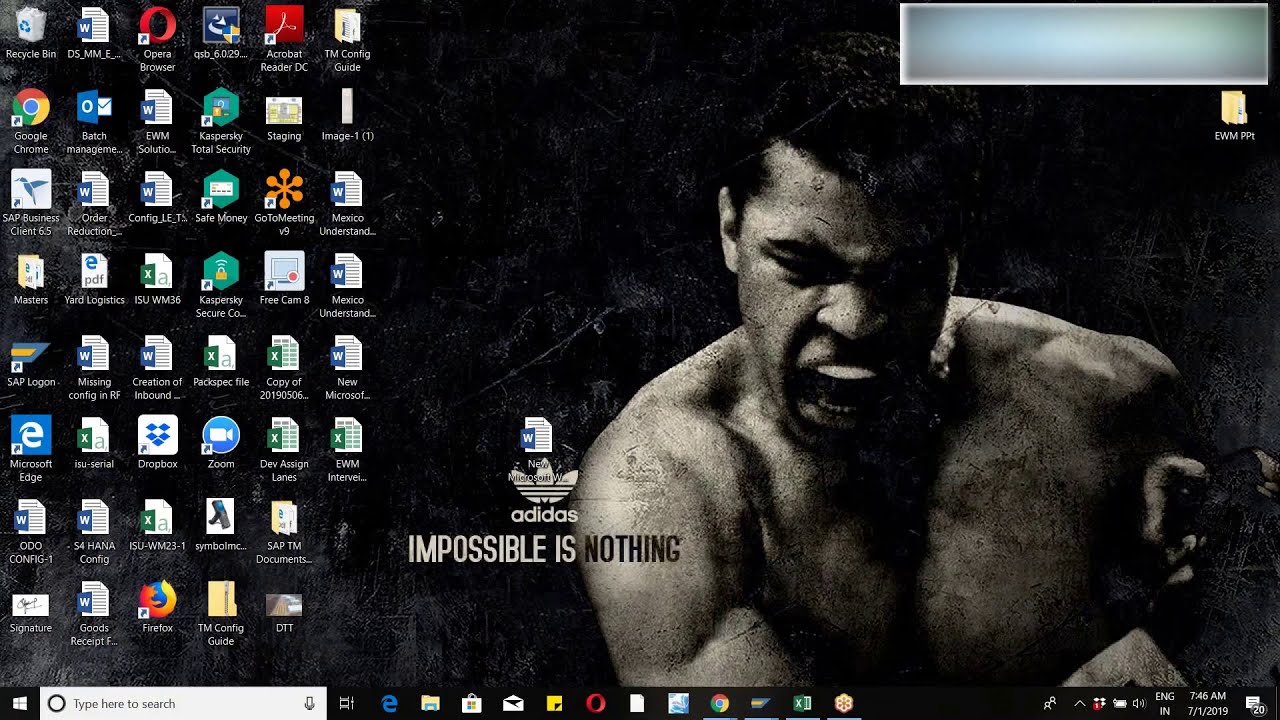Open Opera from the taskbar

[596, 704]
